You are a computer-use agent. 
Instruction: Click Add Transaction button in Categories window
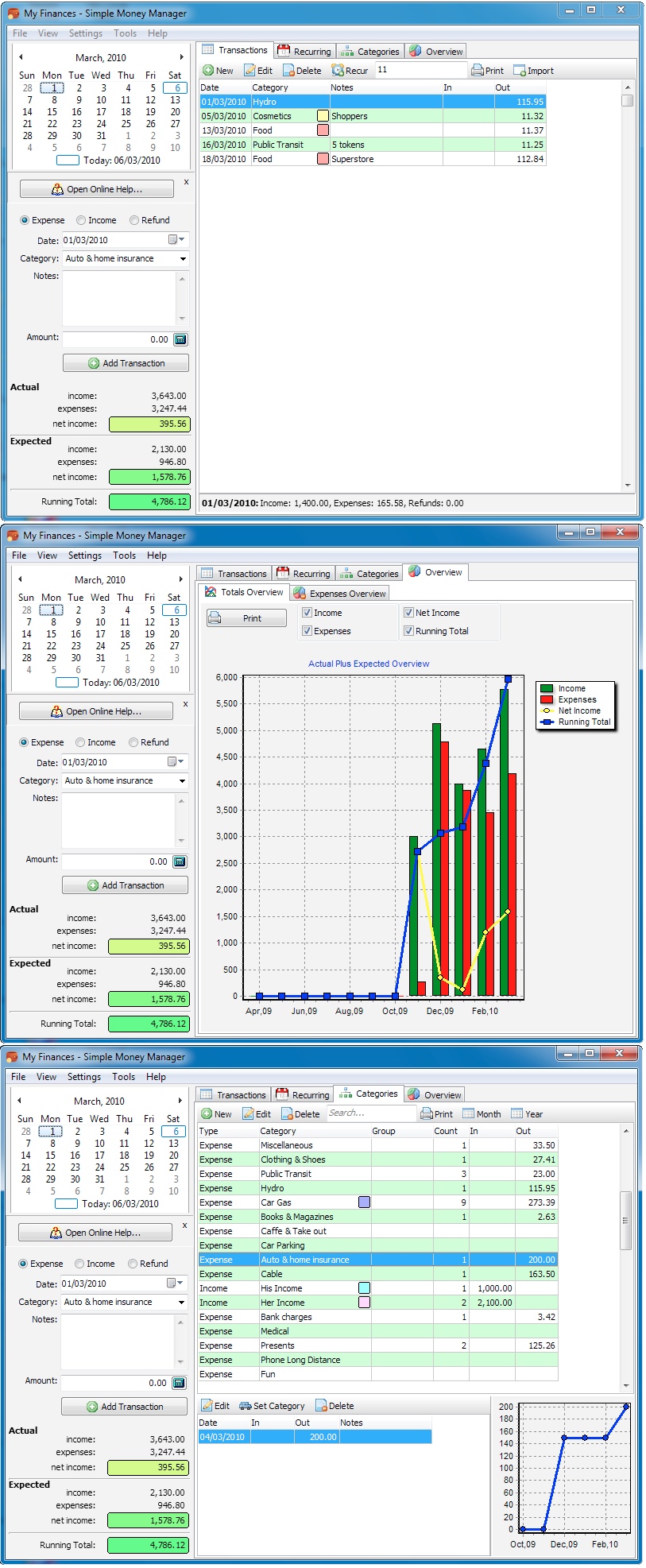click(124, 1407)
